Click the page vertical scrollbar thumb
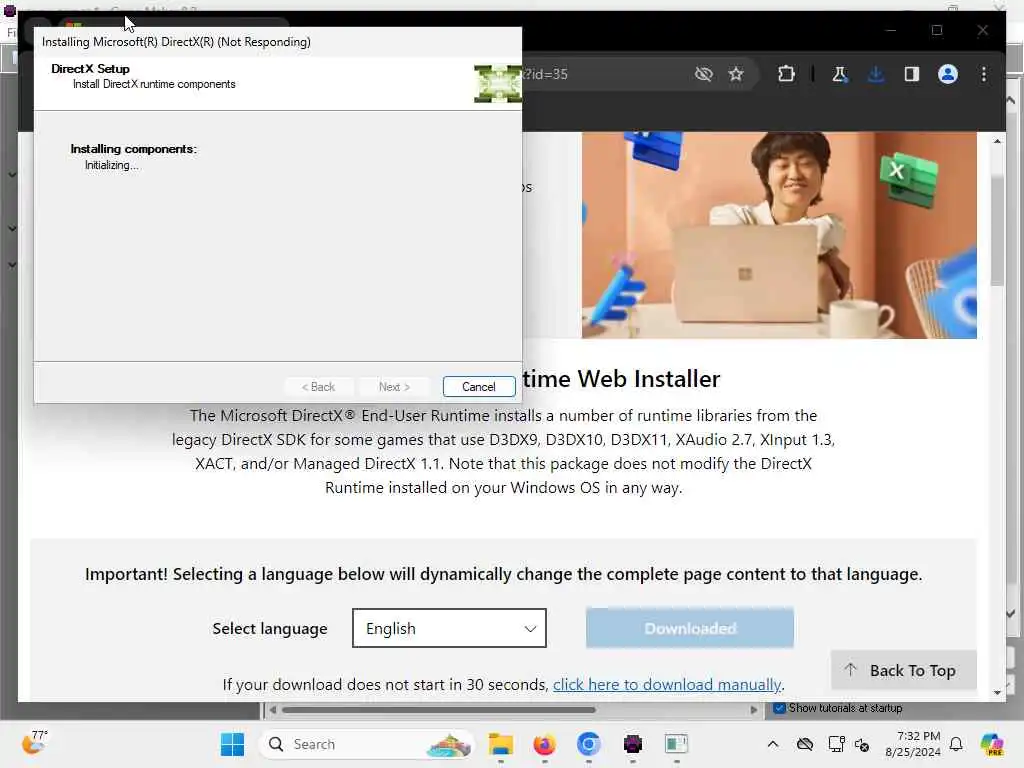Screen dimensions: 1024x768 click(x=997, y=230)
